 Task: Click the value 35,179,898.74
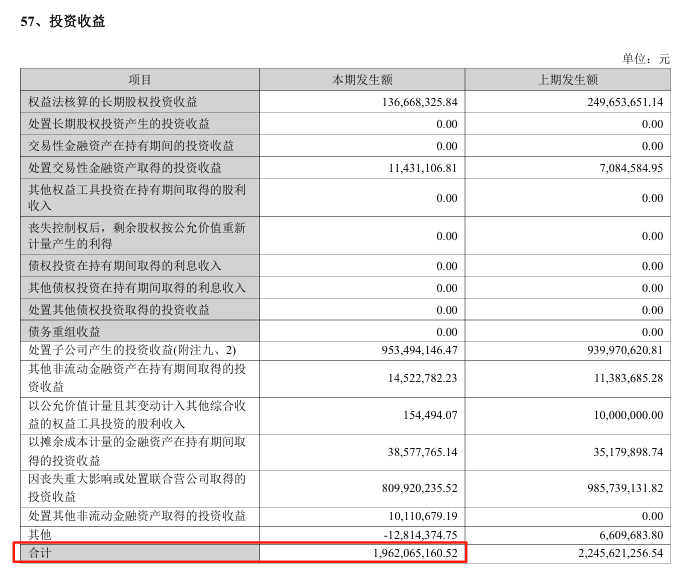tap(628, 452)
